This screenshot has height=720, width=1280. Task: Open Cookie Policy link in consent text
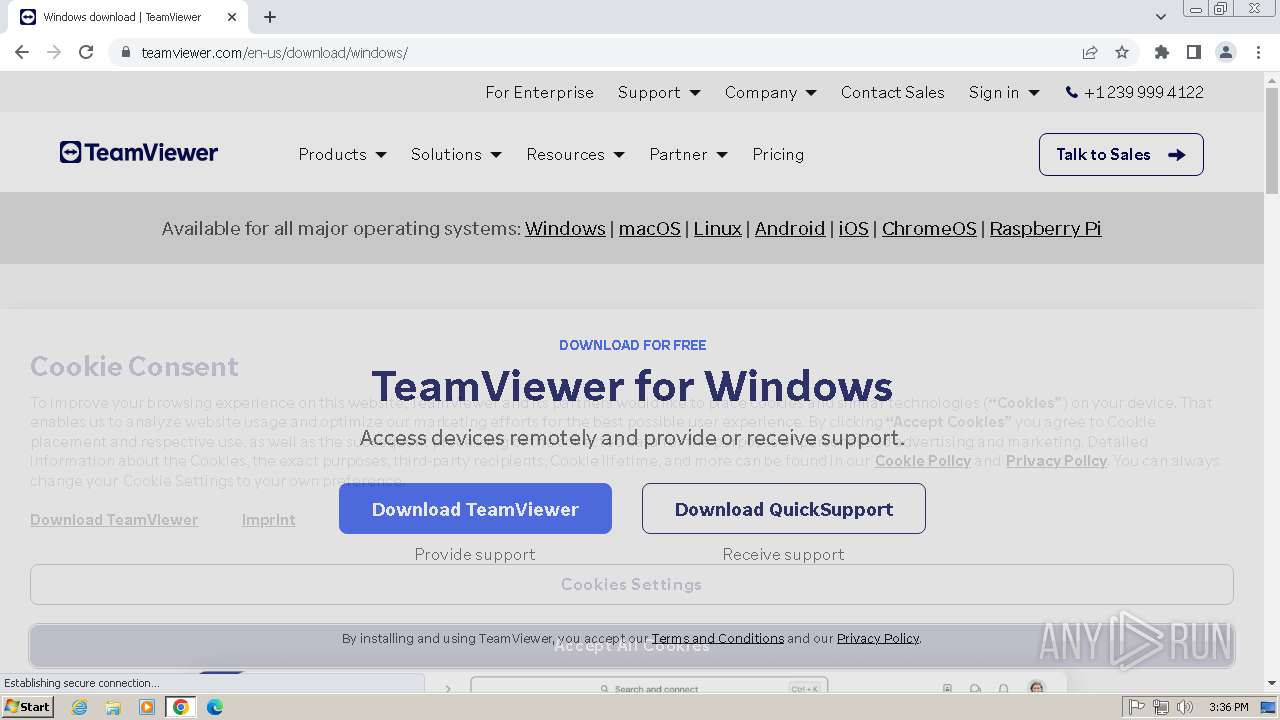coord(923,460)
